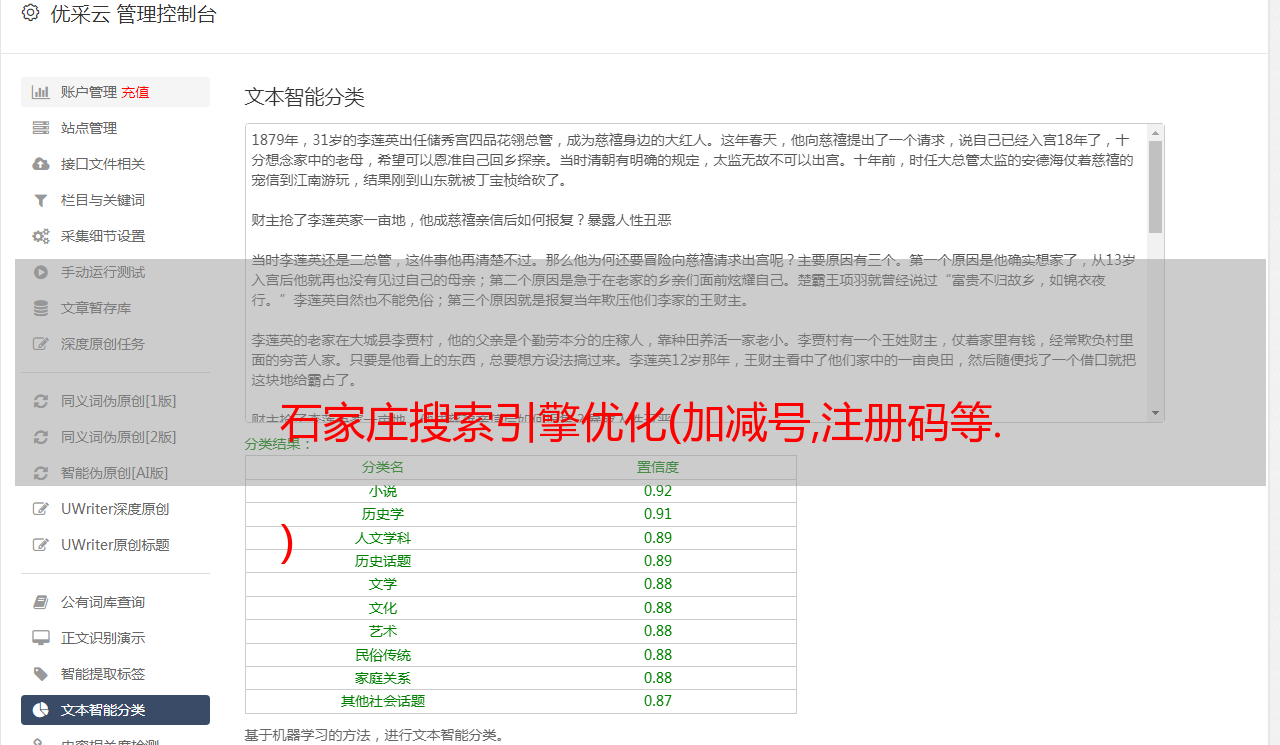The height and width of the screenshot is (745, 1280).
Task: Open 文章暂存库 in sidebar
Action: (x=115, y=308)
